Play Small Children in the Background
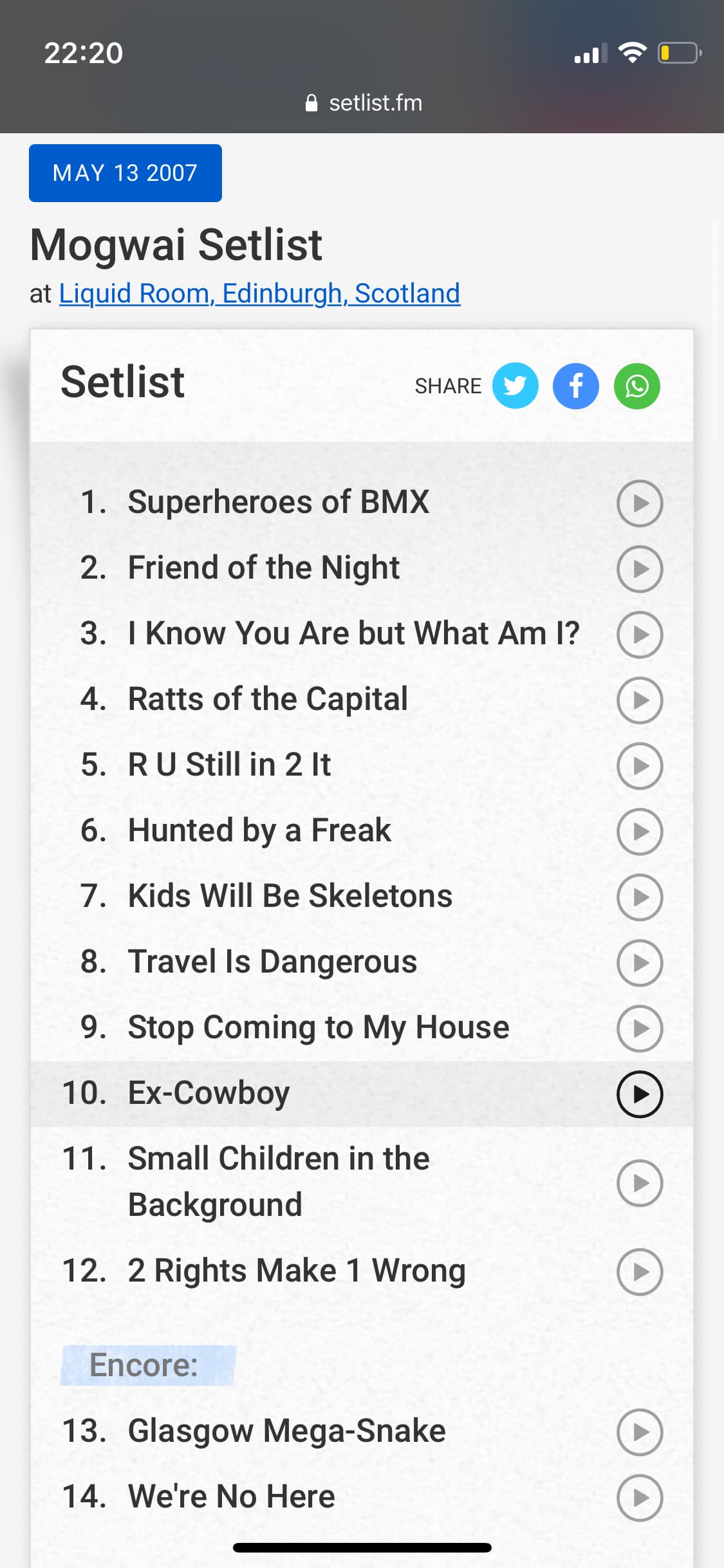 pos(640,1183)
